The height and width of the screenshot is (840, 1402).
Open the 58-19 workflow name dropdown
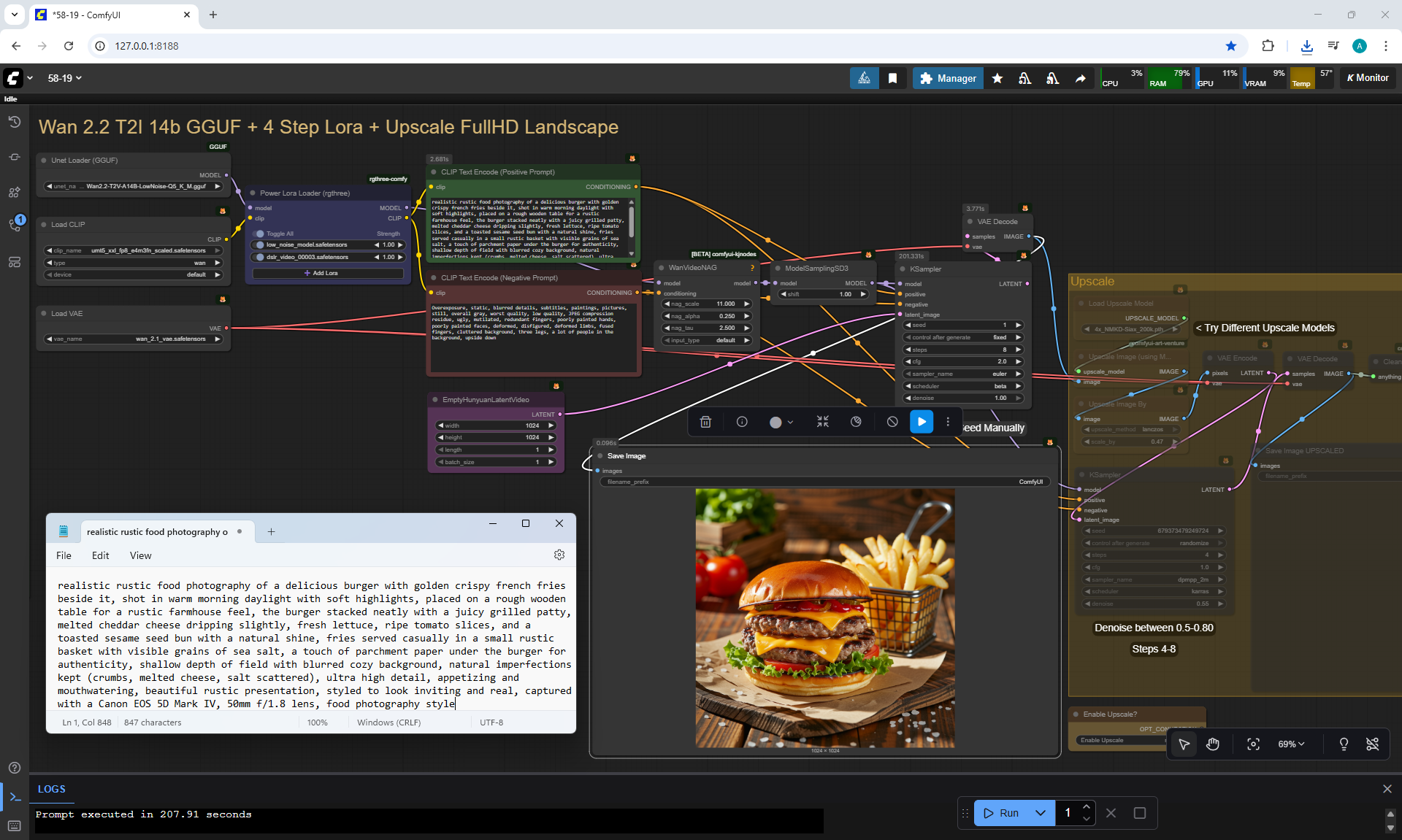65,78
